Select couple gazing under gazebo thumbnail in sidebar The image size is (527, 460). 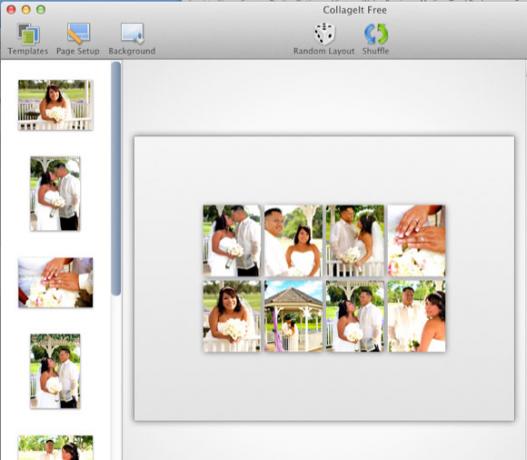tap(55, 371)
